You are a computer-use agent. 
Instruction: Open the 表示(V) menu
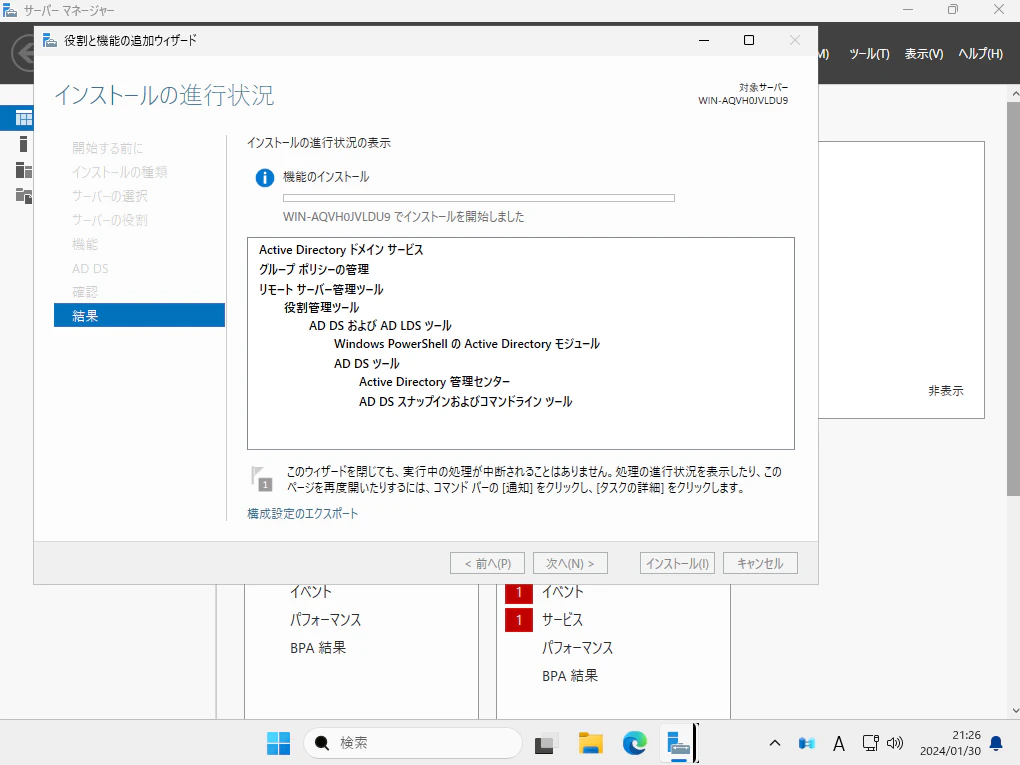coord(924,54)
